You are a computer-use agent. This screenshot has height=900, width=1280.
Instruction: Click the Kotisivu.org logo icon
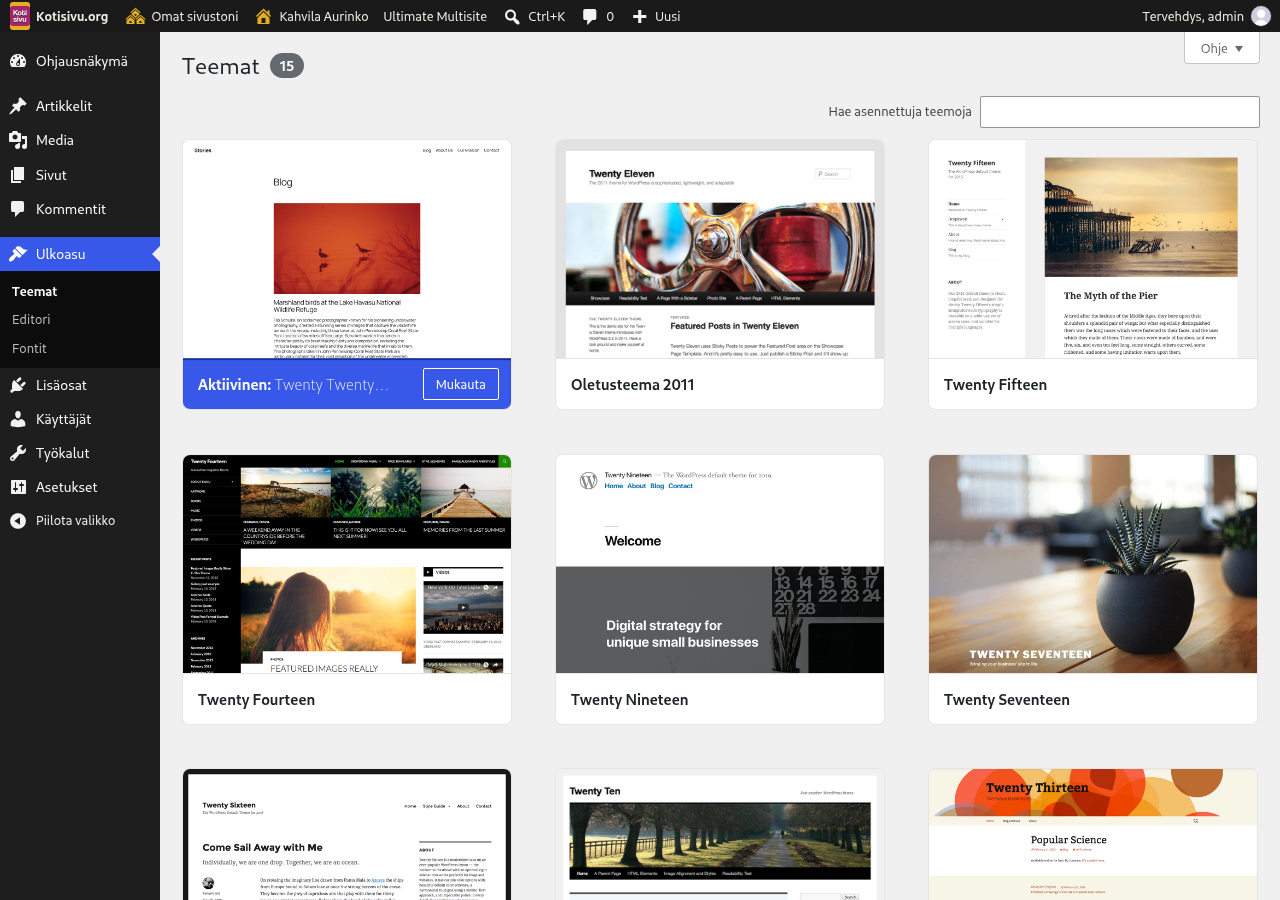coord(20,16)
